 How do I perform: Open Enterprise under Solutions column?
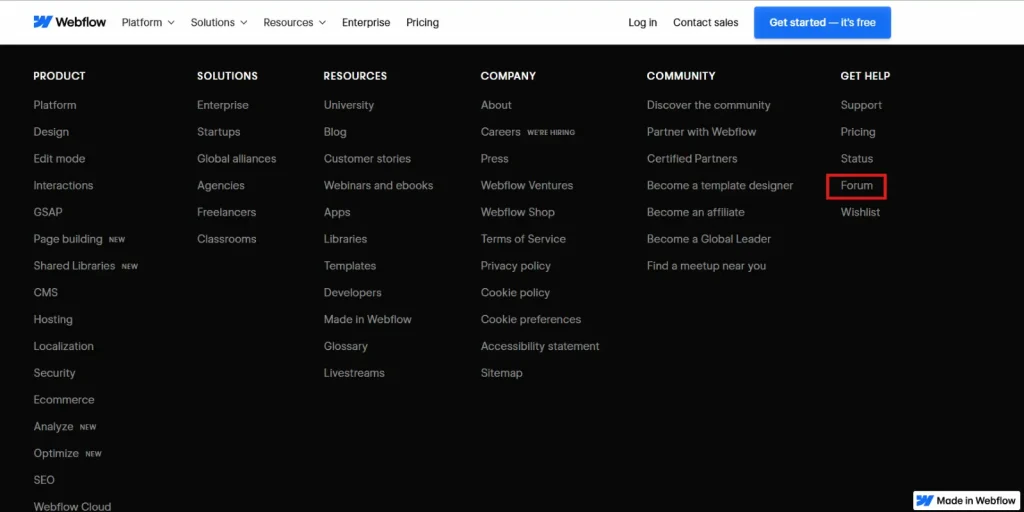[x=223, y=105]
